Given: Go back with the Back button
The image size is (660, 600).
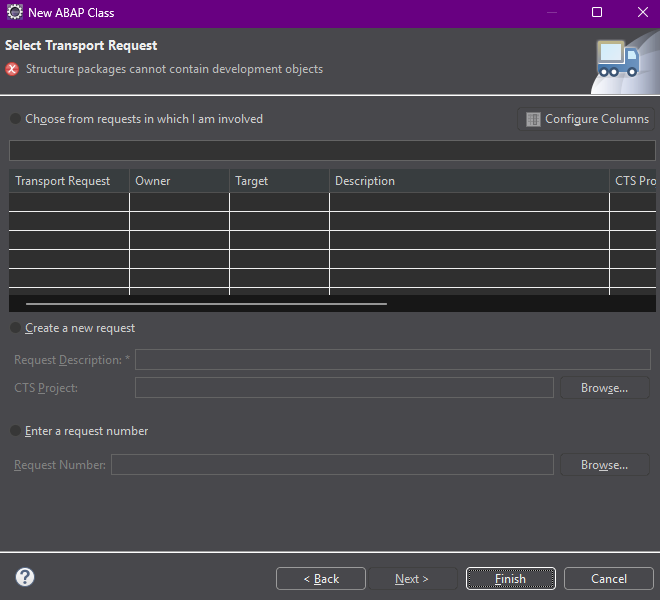Looking at the screenshot, I should (x=321, y=579).
